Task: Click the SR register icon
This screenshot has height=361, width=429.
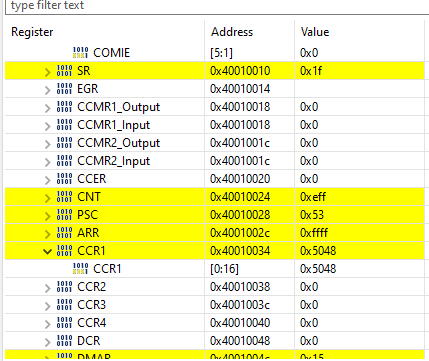Action: [x=64, y=71]
